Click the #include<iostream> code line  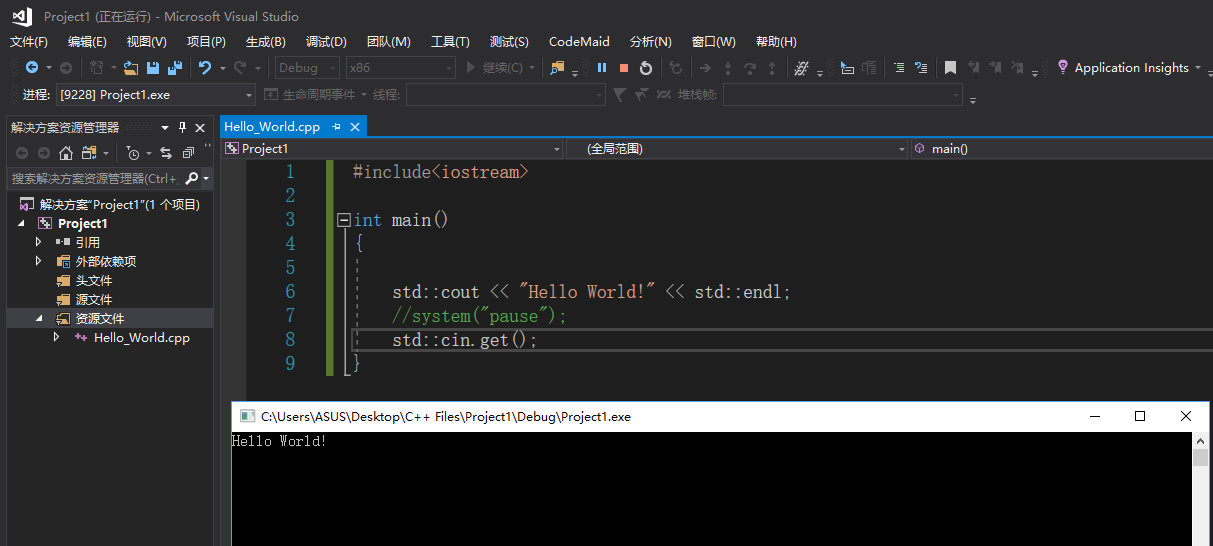click(x=441, y=172)
